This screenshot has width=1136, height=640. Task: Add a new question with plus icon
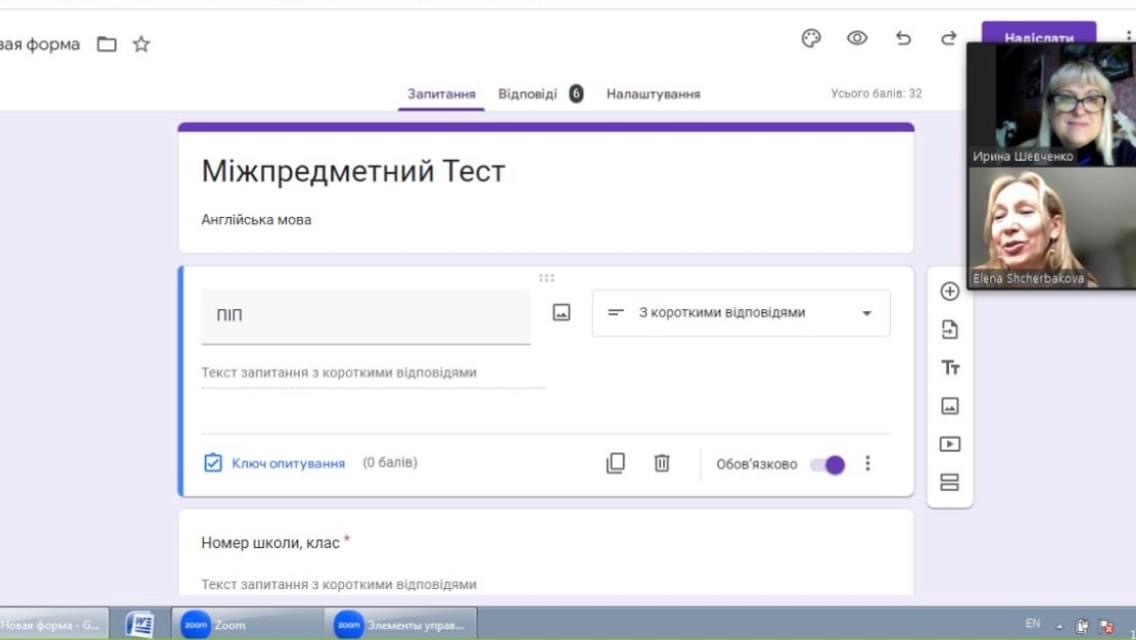click(x=950, y=291)
